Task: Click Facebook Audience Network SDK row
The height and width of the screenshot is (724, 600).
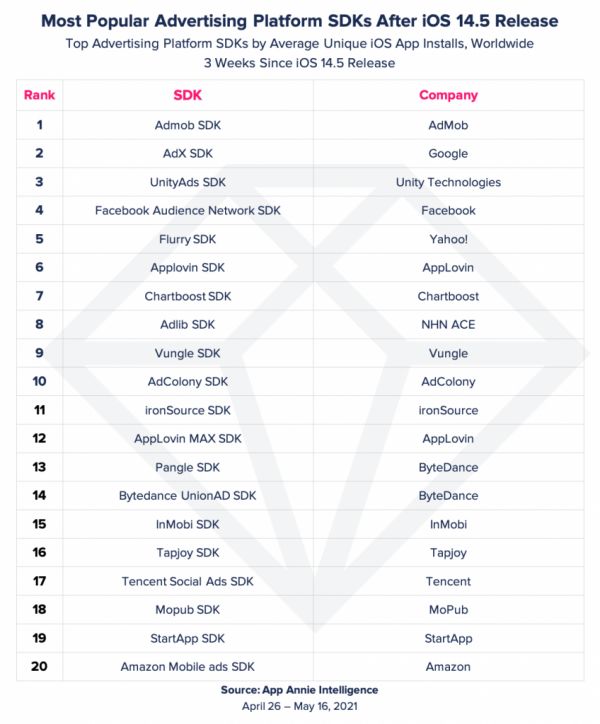Action: pos(188,211)
